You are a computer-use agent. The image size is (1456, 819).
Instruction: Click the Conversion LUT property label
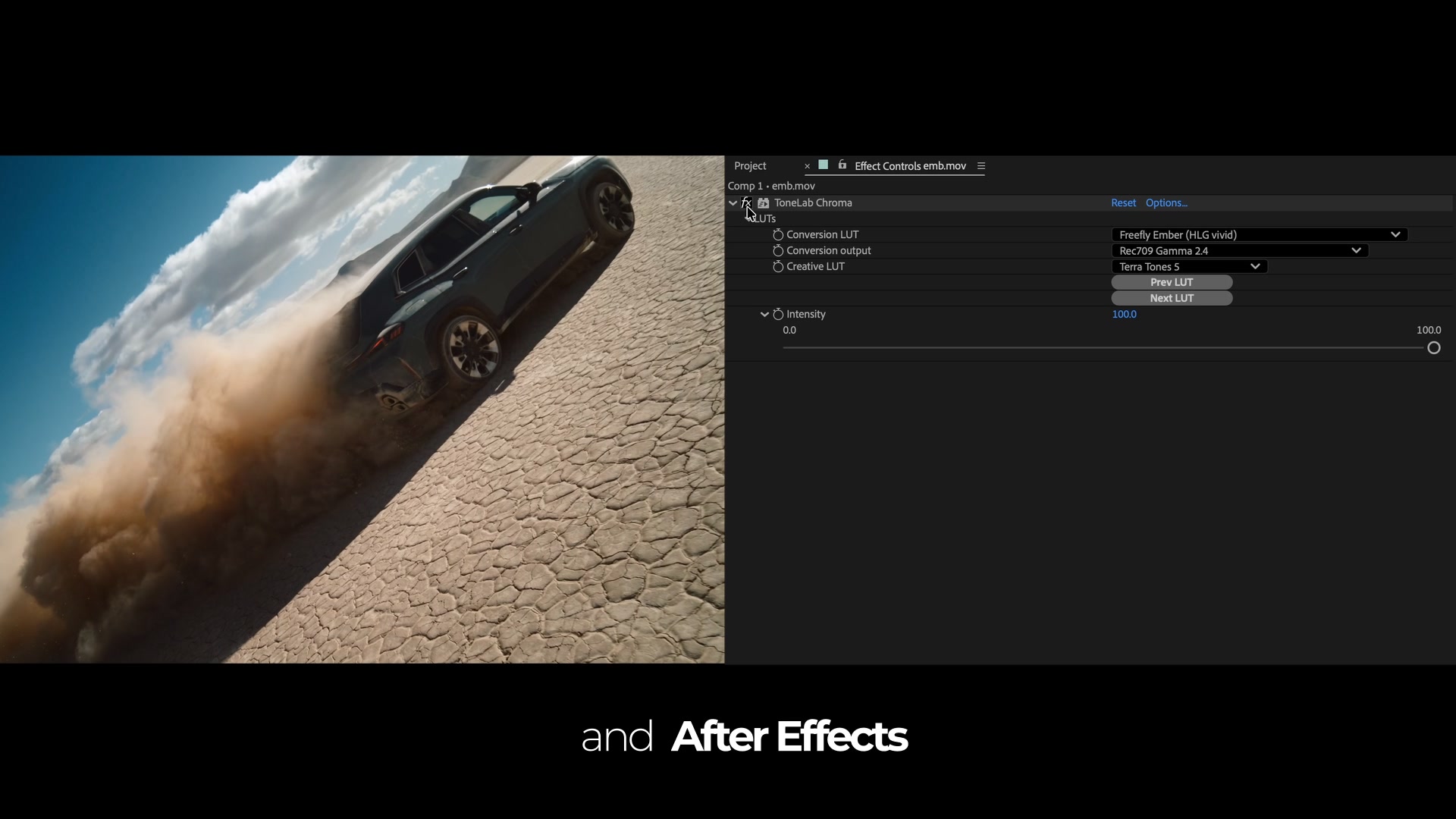[x=822, y=235]
